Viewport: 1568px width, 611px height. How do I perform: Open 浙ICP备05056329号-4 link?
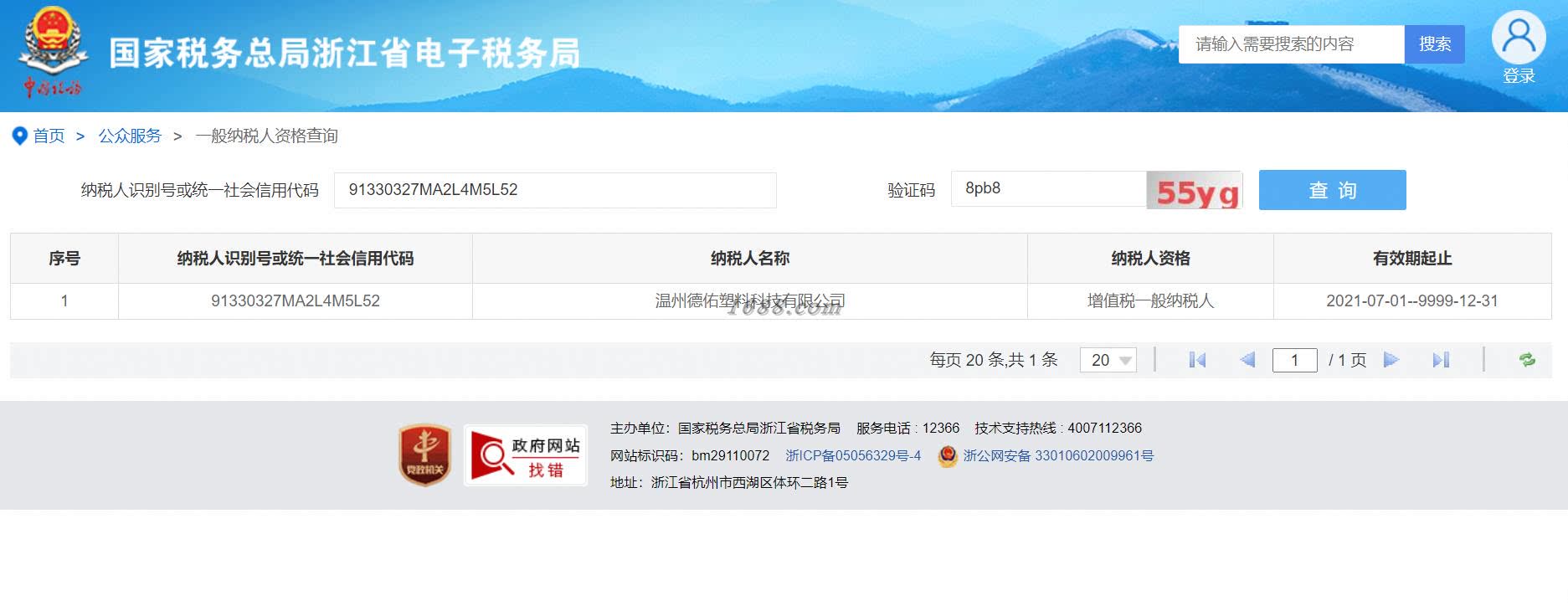click(x=853, y=455)
